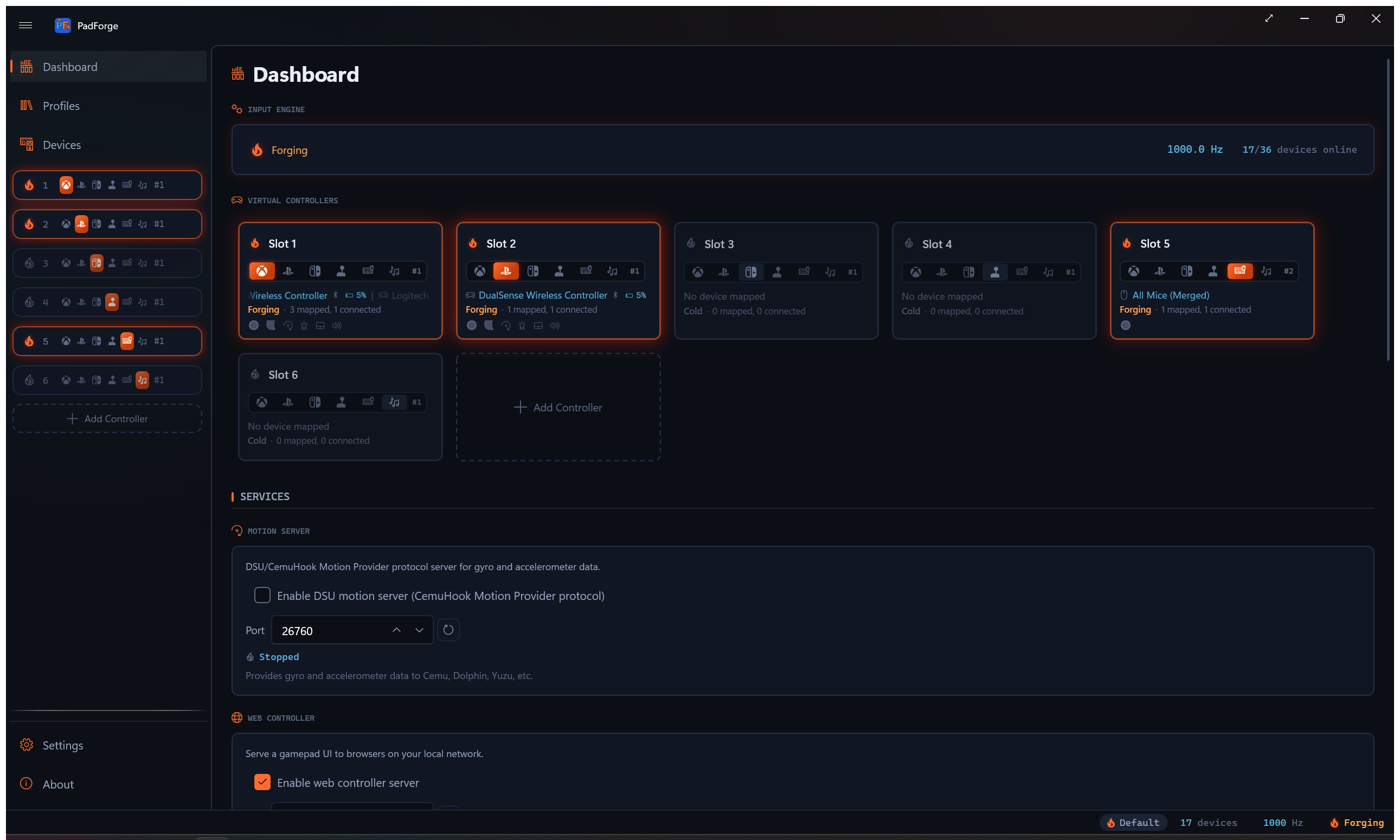
Task: Click gyro motion icon in Slot 2 card
Action: (506, 326)
